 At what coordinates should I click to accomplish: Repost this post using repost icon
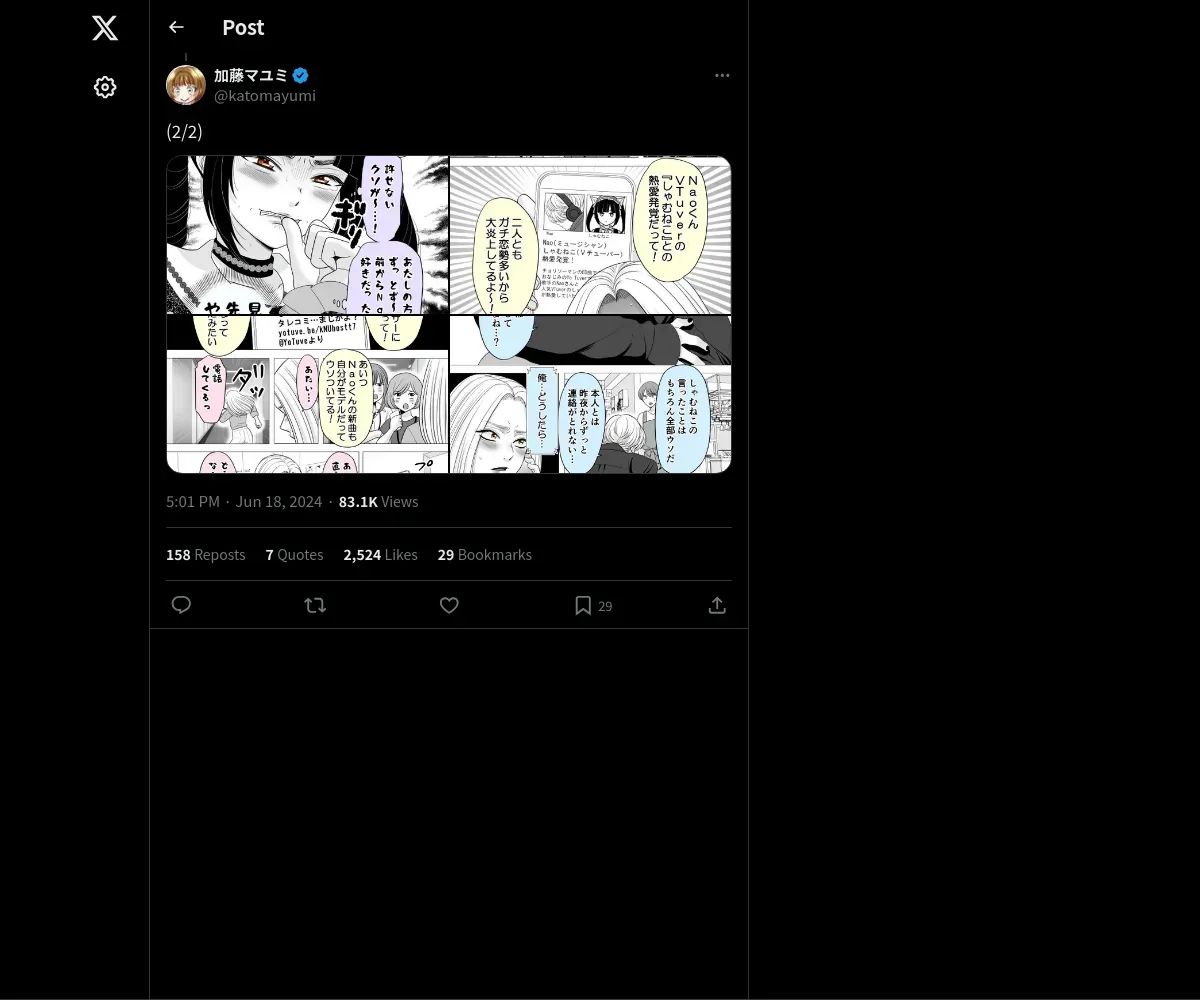[x=315, y=605]
